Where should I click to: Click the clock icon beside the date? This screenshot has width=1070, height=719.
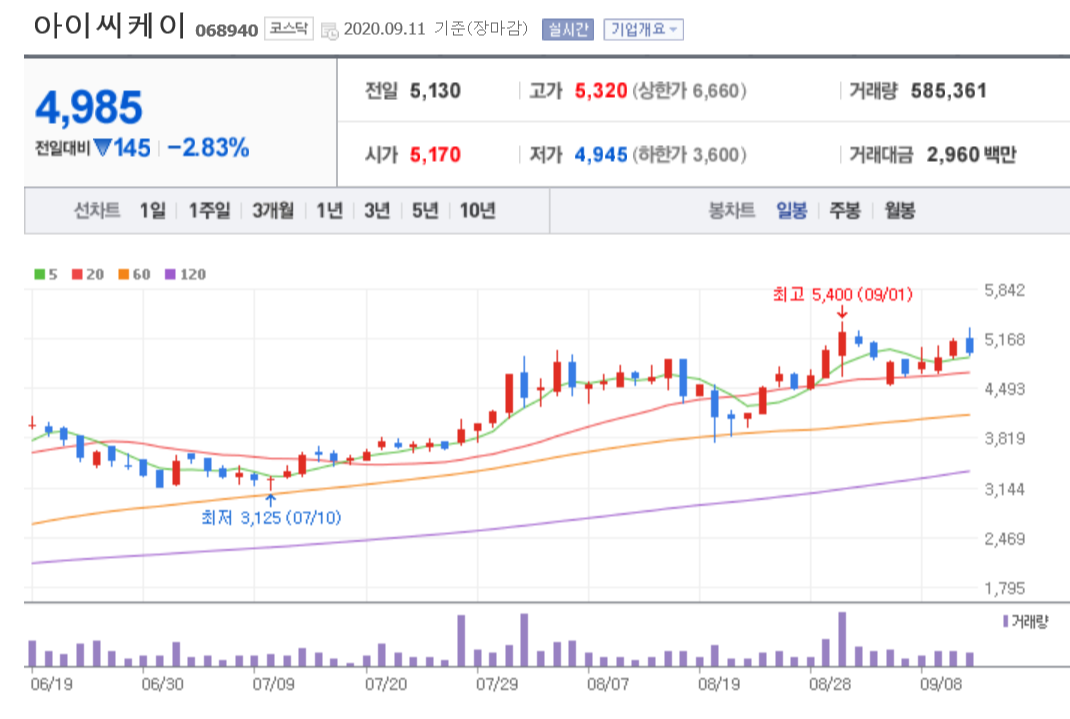pos(330,31)
